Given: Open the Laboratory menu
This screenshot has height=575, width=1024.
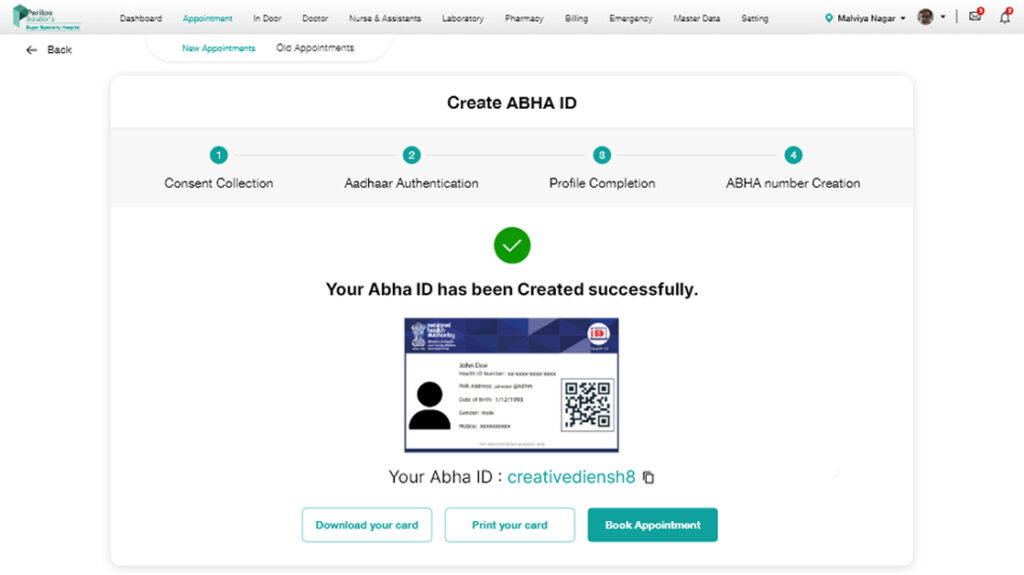Looking at the screenshot, I should click(x=462, y=18).
